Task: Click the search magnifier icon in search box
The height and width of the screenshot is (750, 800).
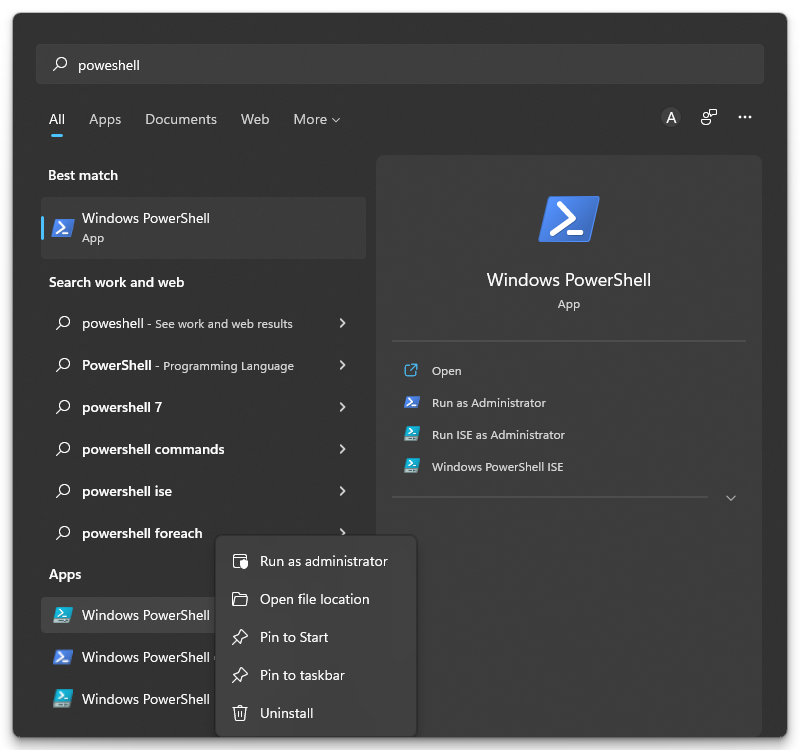Action: pos(60,64)
